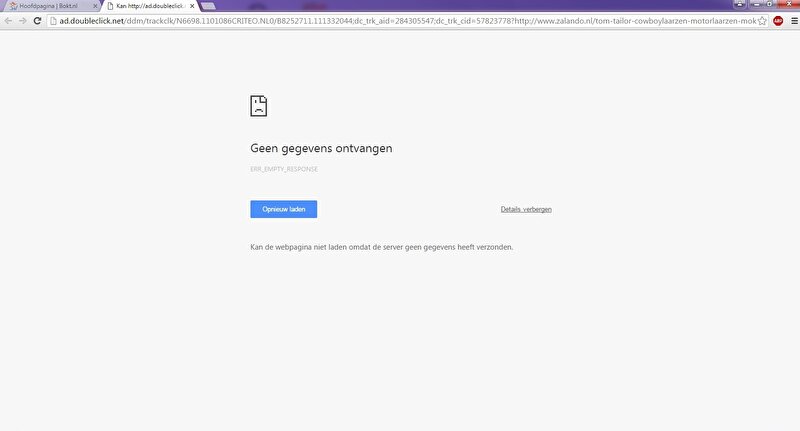The image size is (800, 431).
Task: Click the Chrome user profile button
Action: 740,4
